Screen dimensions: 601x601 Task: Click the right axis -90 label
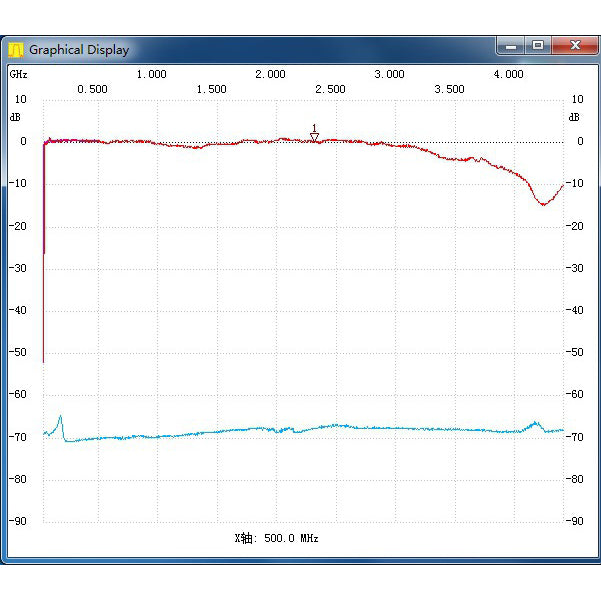click(x=576, y=521)
